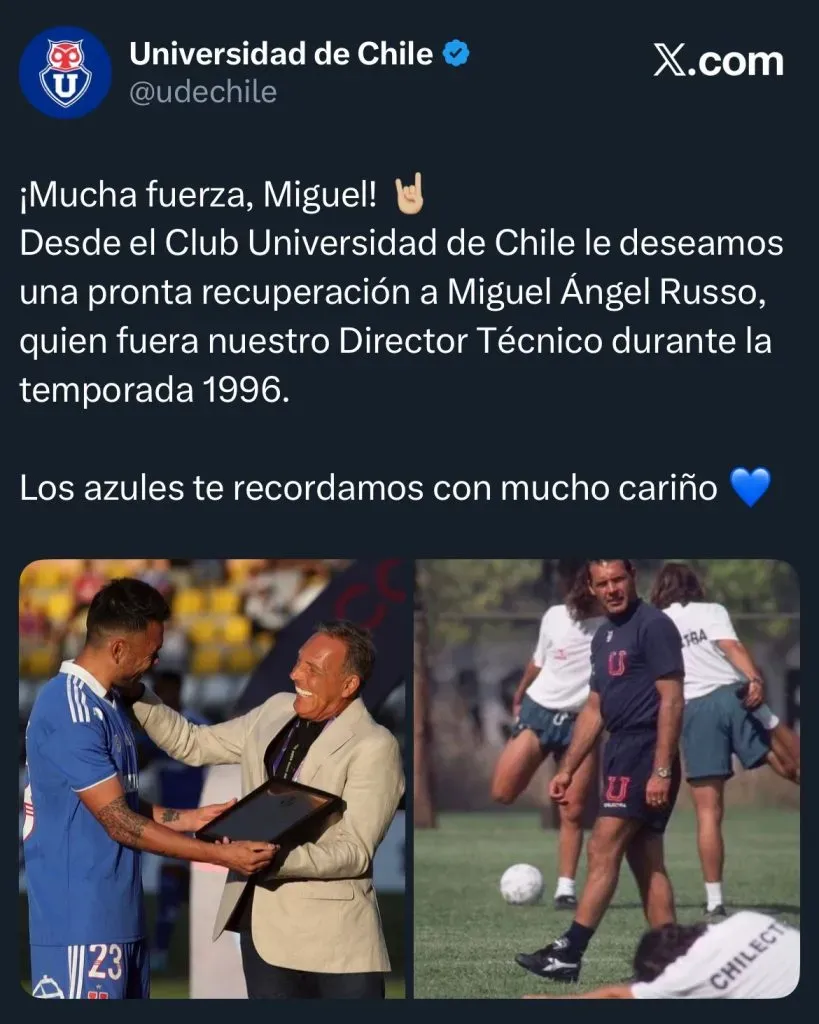
Task: Click the white soccer ball on grass
Action: pyautogui.click(x=521, y=884)
